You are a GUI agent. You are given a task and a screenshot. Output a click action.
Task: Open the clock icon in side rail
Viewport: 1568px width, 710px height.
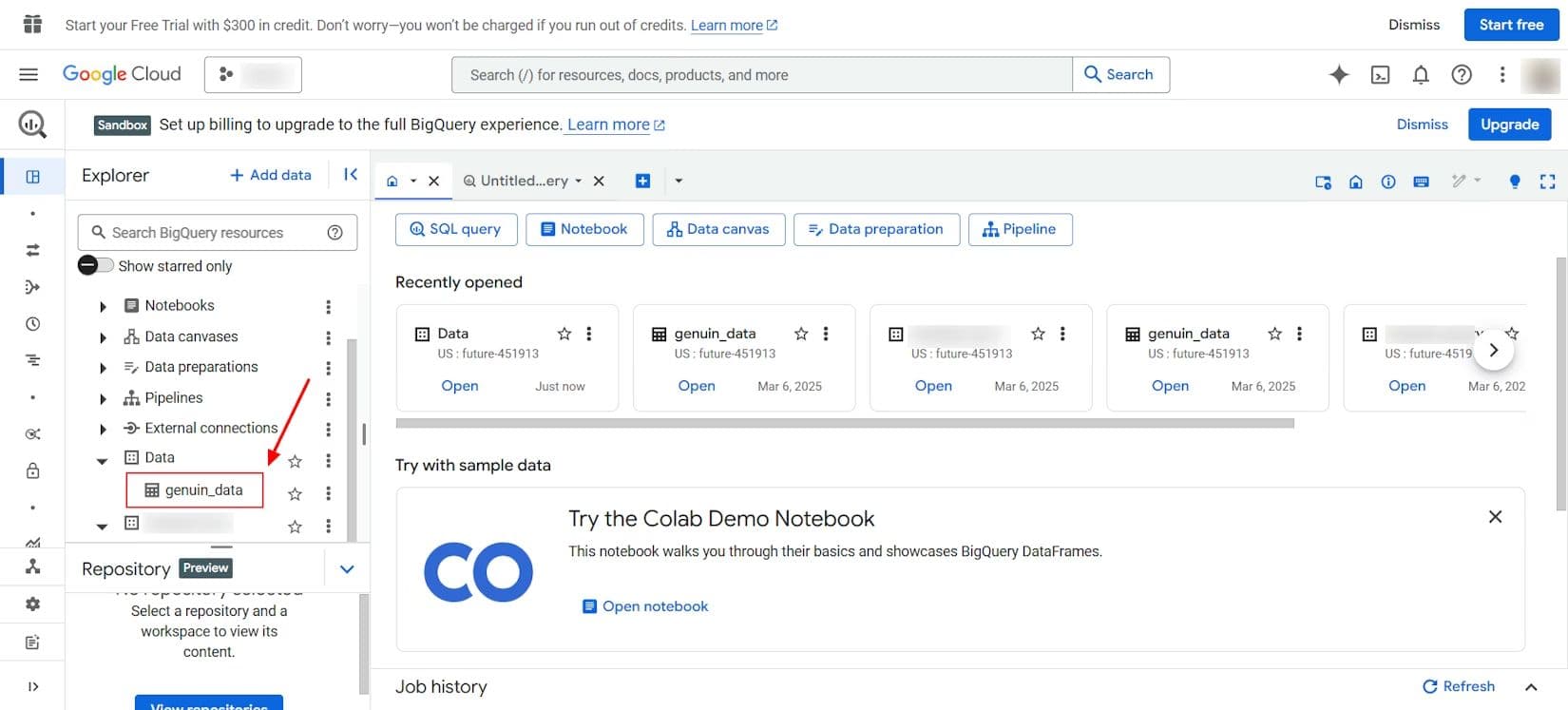tap(33, 324)
